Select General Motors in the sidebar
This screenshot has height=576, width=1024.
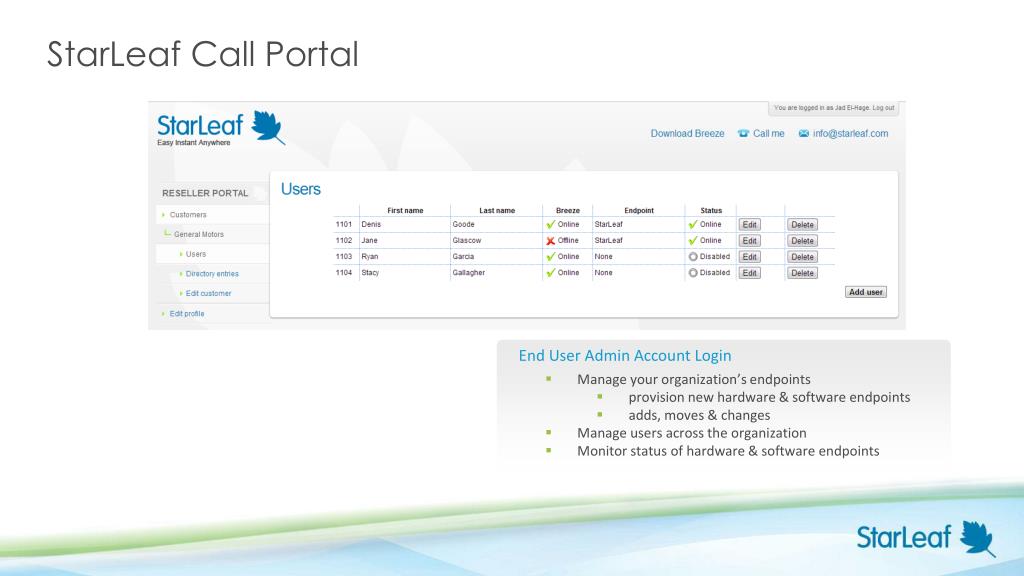point(199,234)
